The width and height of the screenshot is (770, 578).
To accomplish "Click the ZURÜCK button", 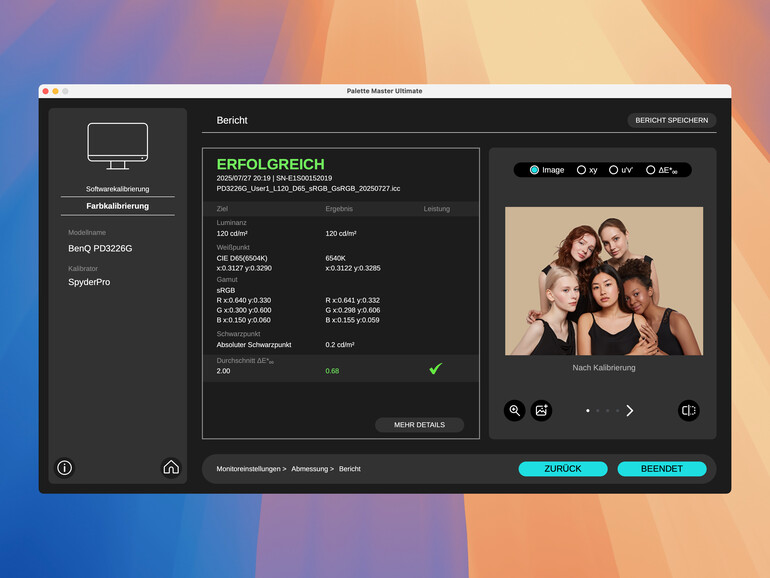I will (x=563, y=468).
